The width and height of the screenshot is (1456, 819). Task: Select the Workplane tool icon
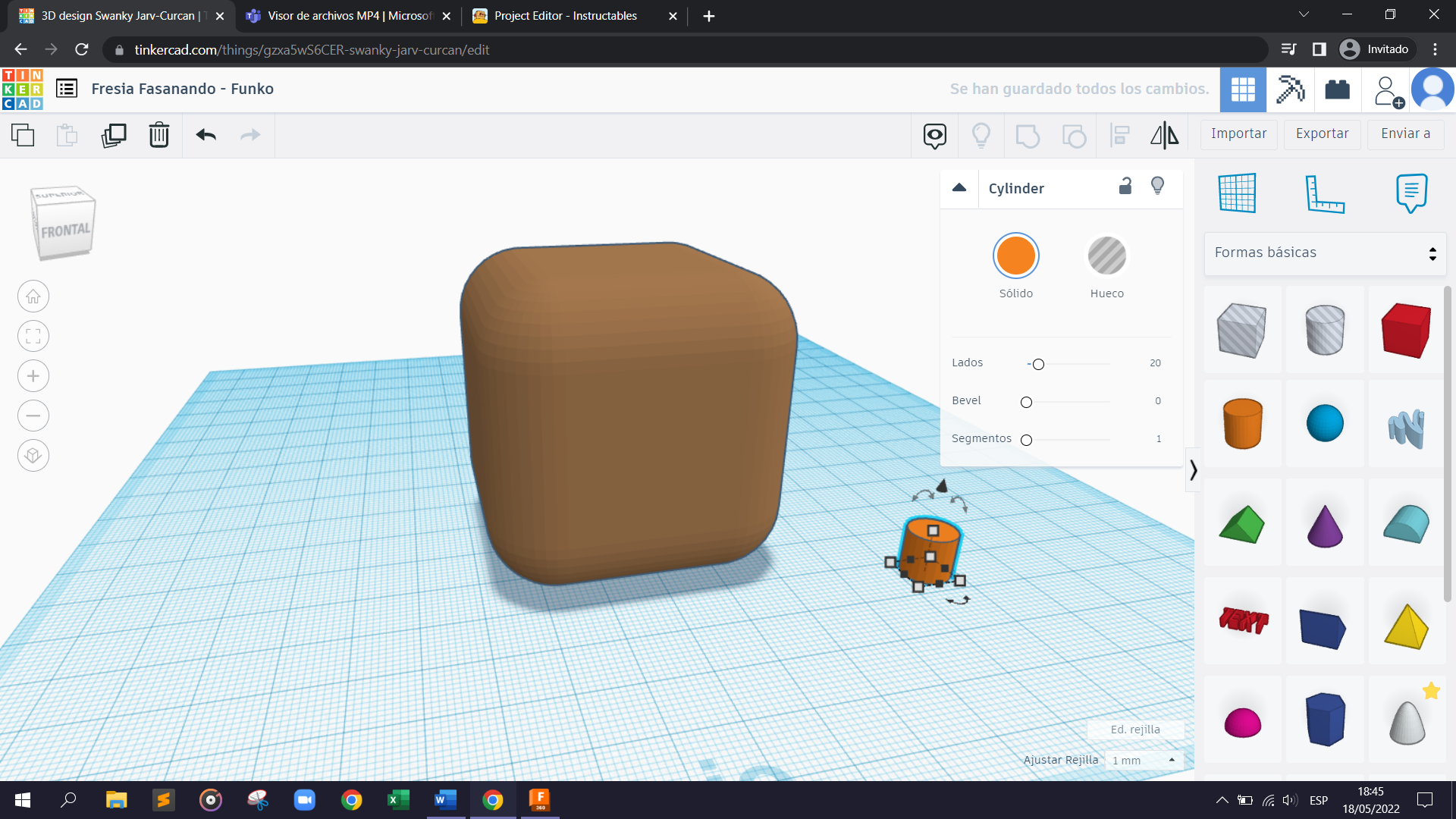click(1238, 193)
